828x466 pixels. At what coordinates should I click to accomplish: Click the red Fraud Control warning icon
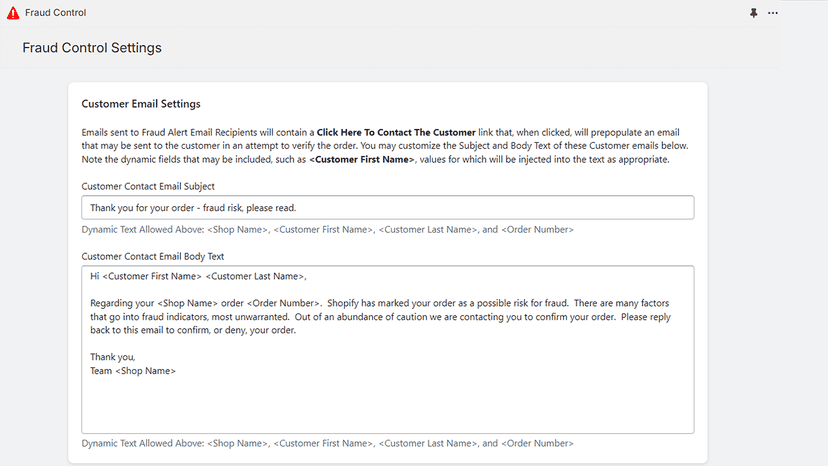(x=13, y=13)
